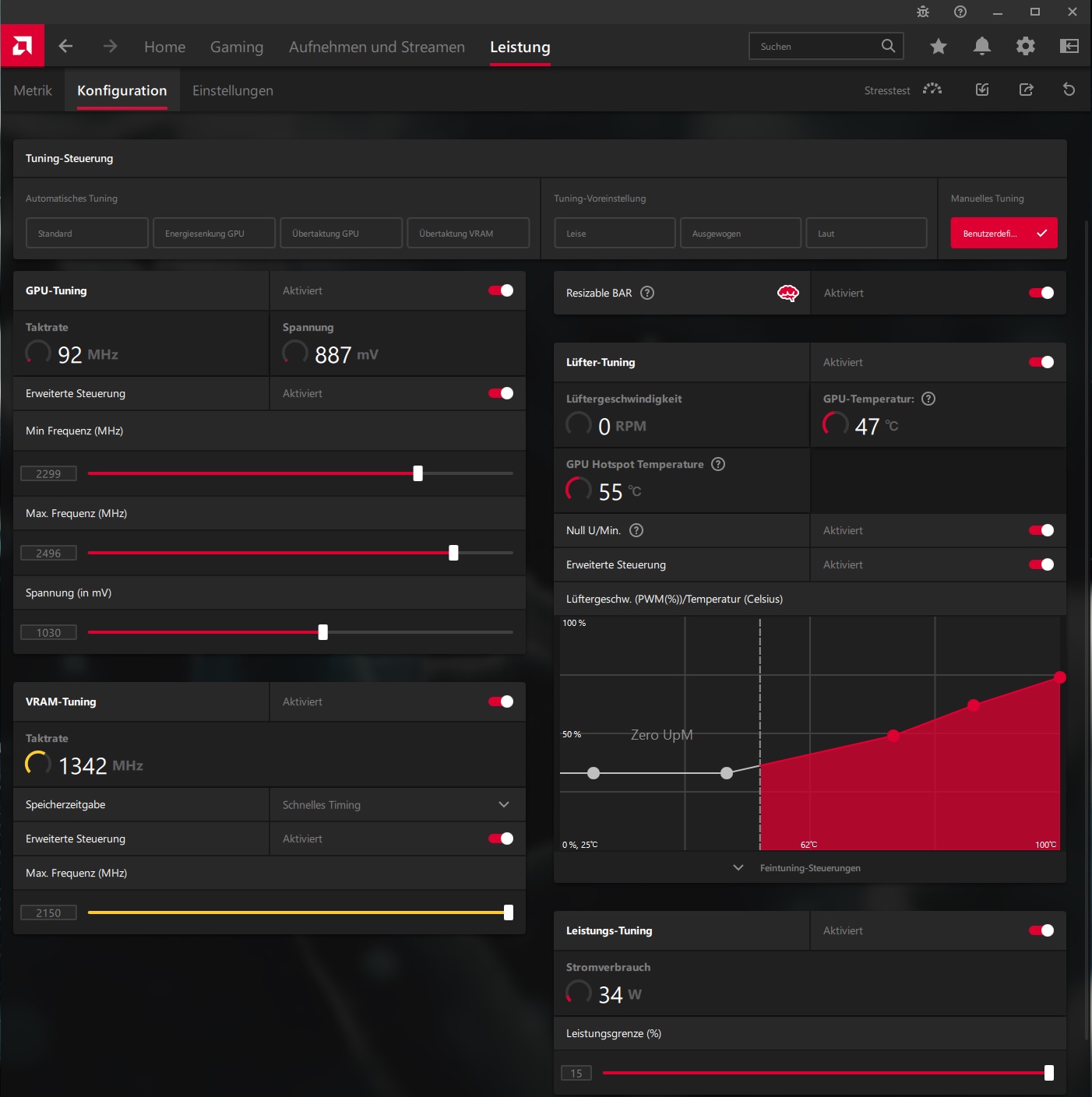
Task: Open the Gaming menu item
Action: [237, 47]
